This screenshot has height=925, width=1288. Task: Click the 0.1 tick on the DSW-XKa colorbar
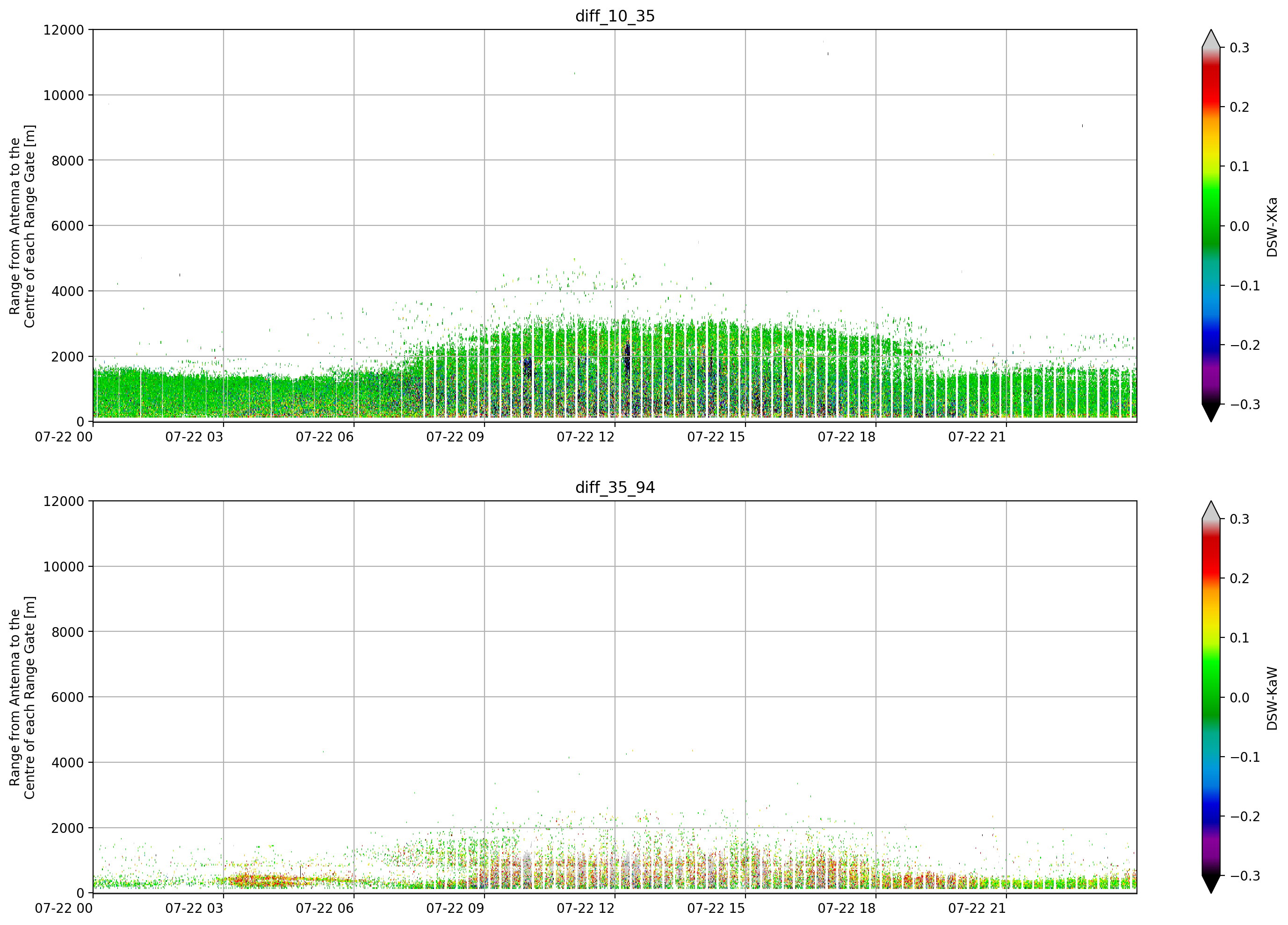coord(1240,166)
